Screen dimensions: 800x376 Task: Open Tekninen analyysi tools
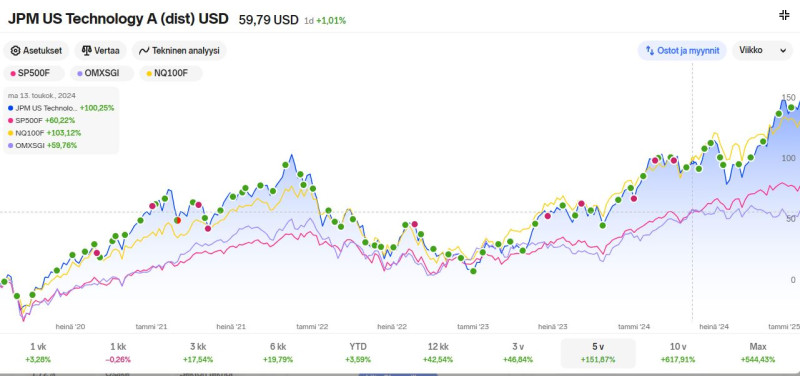179,51
